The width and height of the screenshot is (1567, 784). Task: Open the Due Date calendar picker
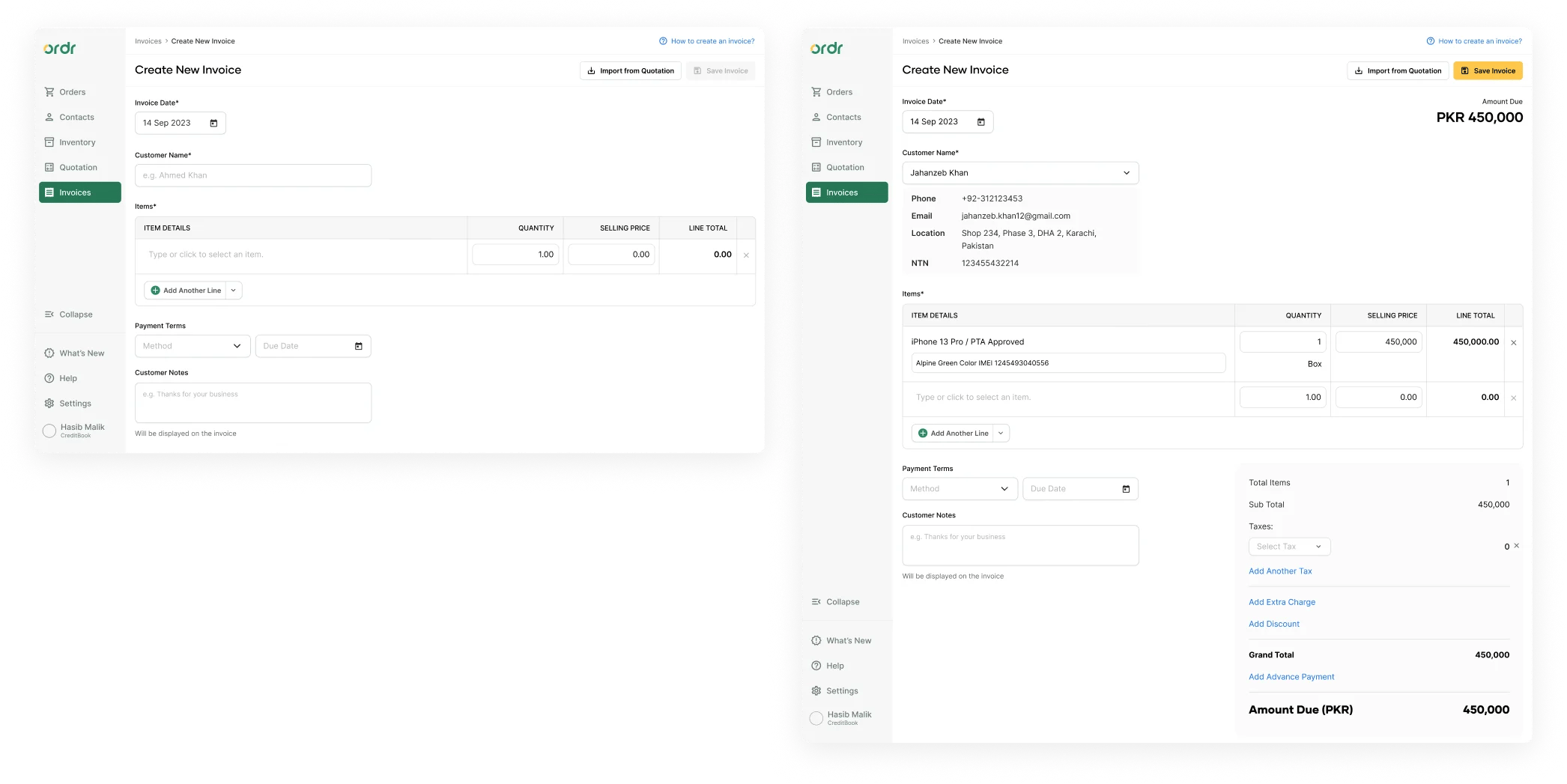point(1125,488)
